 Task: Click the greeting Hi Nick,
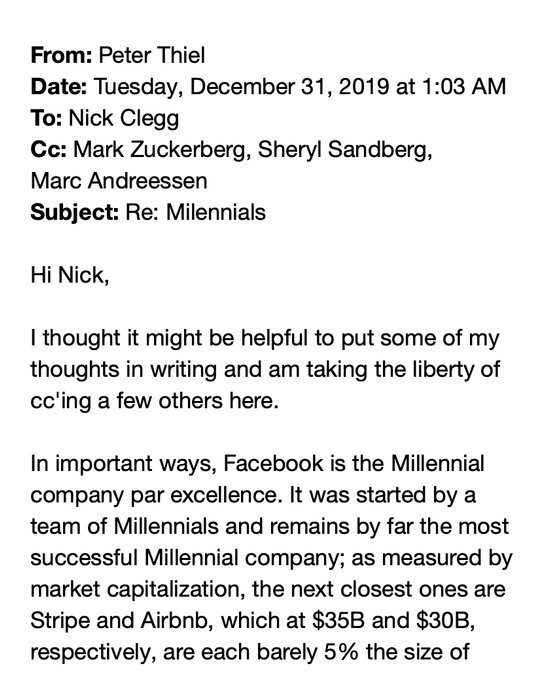pyautogui.click(x=70, y=275)
